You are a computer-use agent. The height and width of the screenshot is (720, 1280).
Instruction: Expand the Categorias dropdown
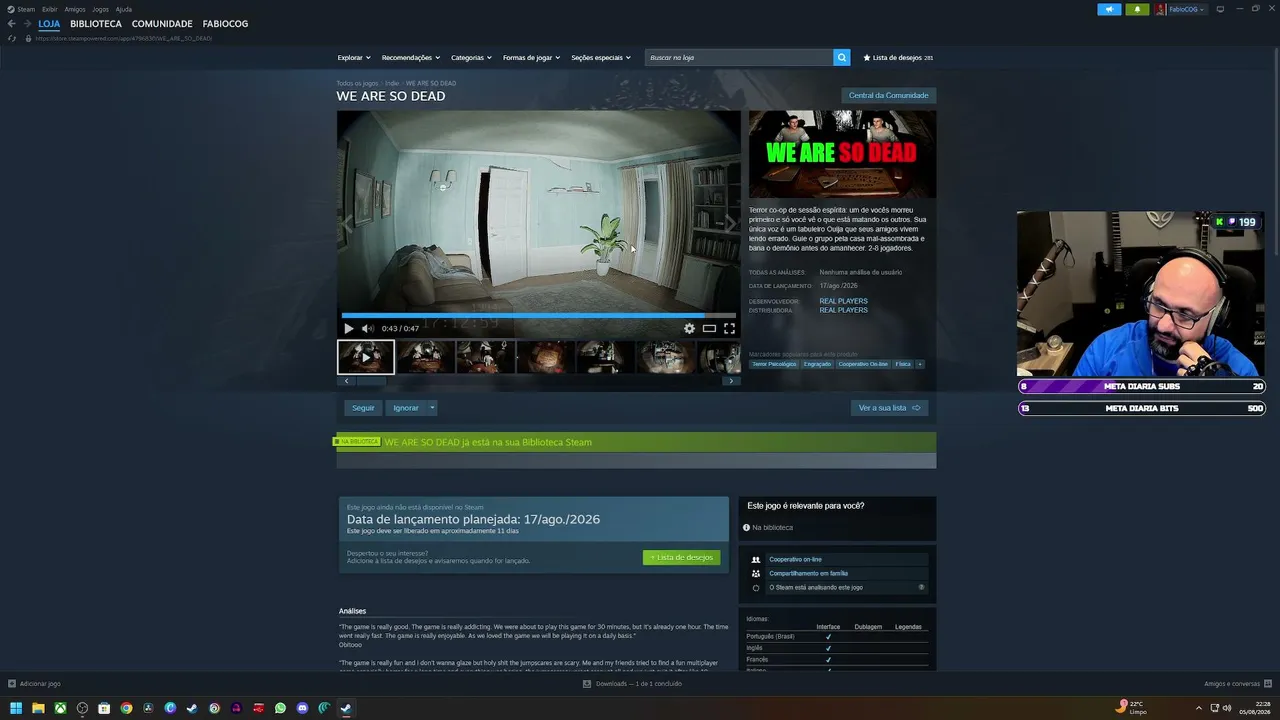coord(471,57)
